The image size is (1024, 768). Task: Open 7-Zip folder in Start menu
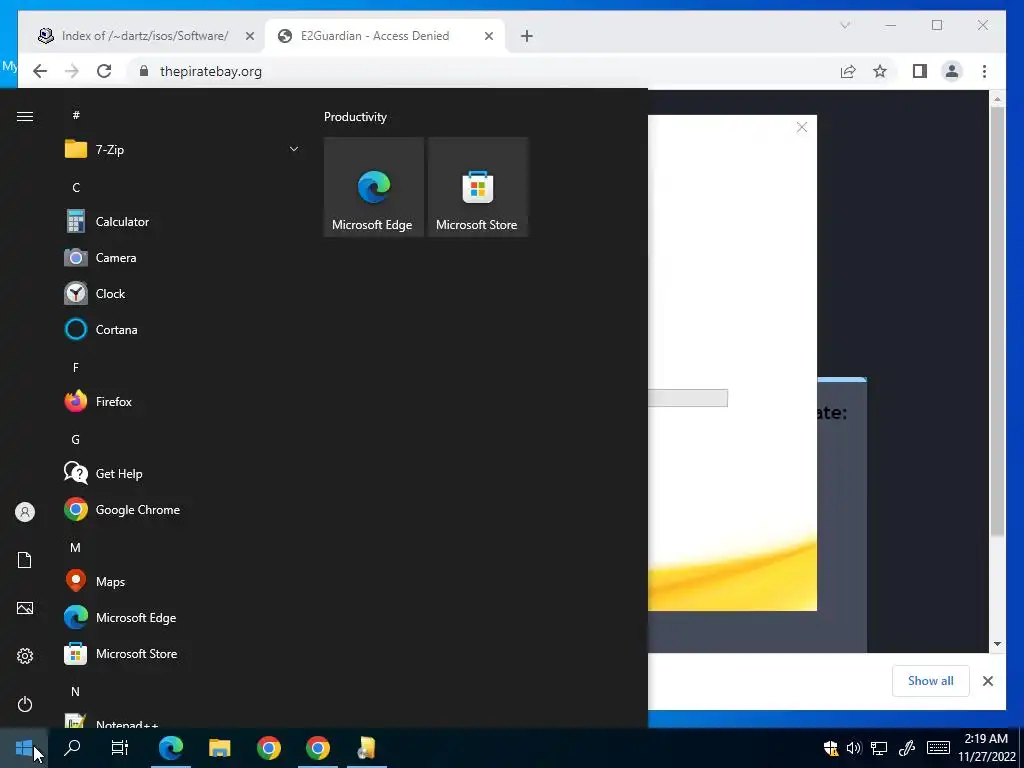pos(180,150)
